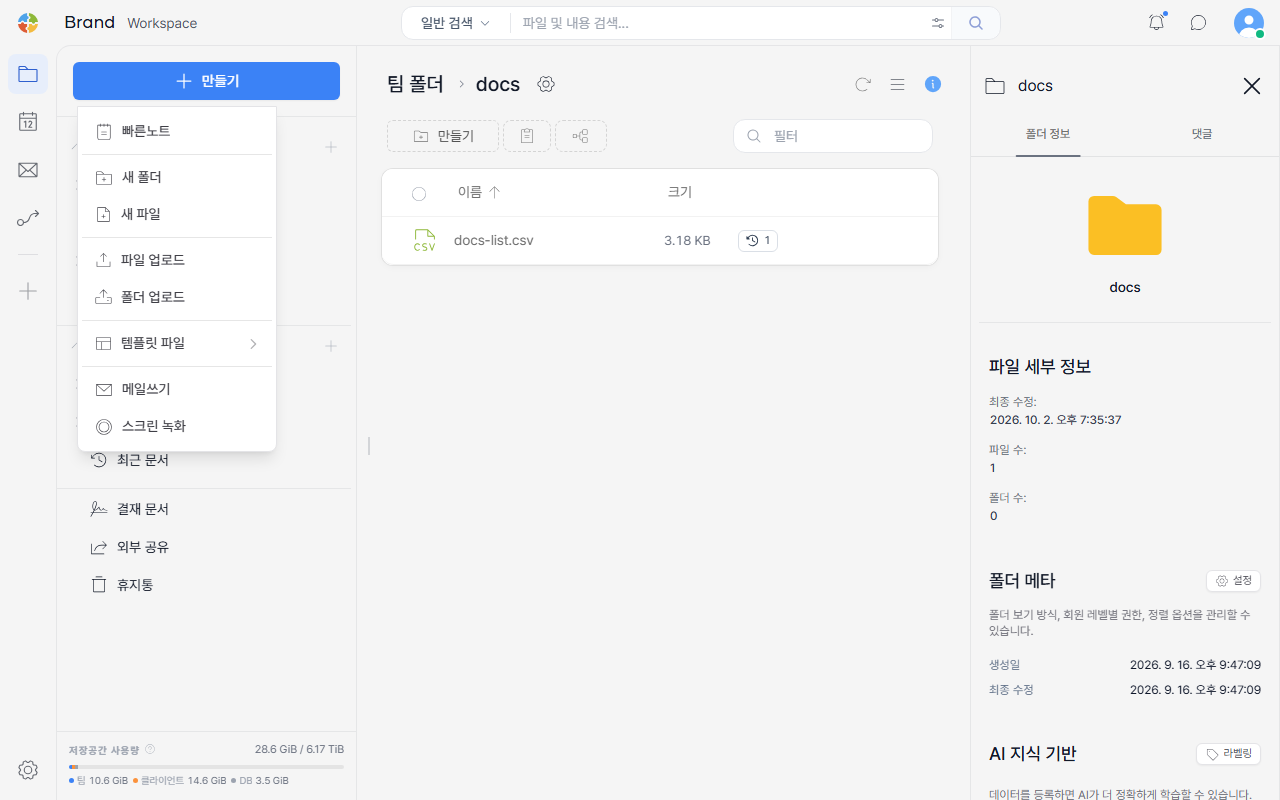Open advanced search filter options
Image resolution: width=1280 pixels, height=800 pixels.
pyautogui.click(x=938, y=23)
